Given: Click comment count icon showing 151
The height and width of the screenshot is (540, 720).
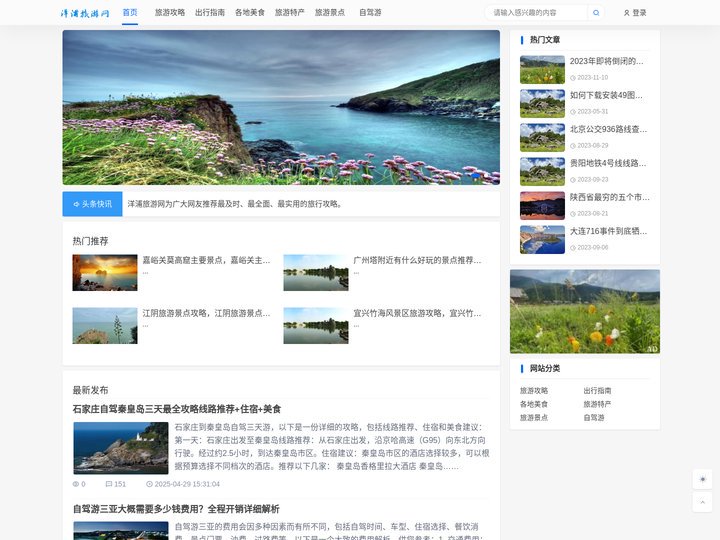Looking at the screenshot, I should 109,484.
